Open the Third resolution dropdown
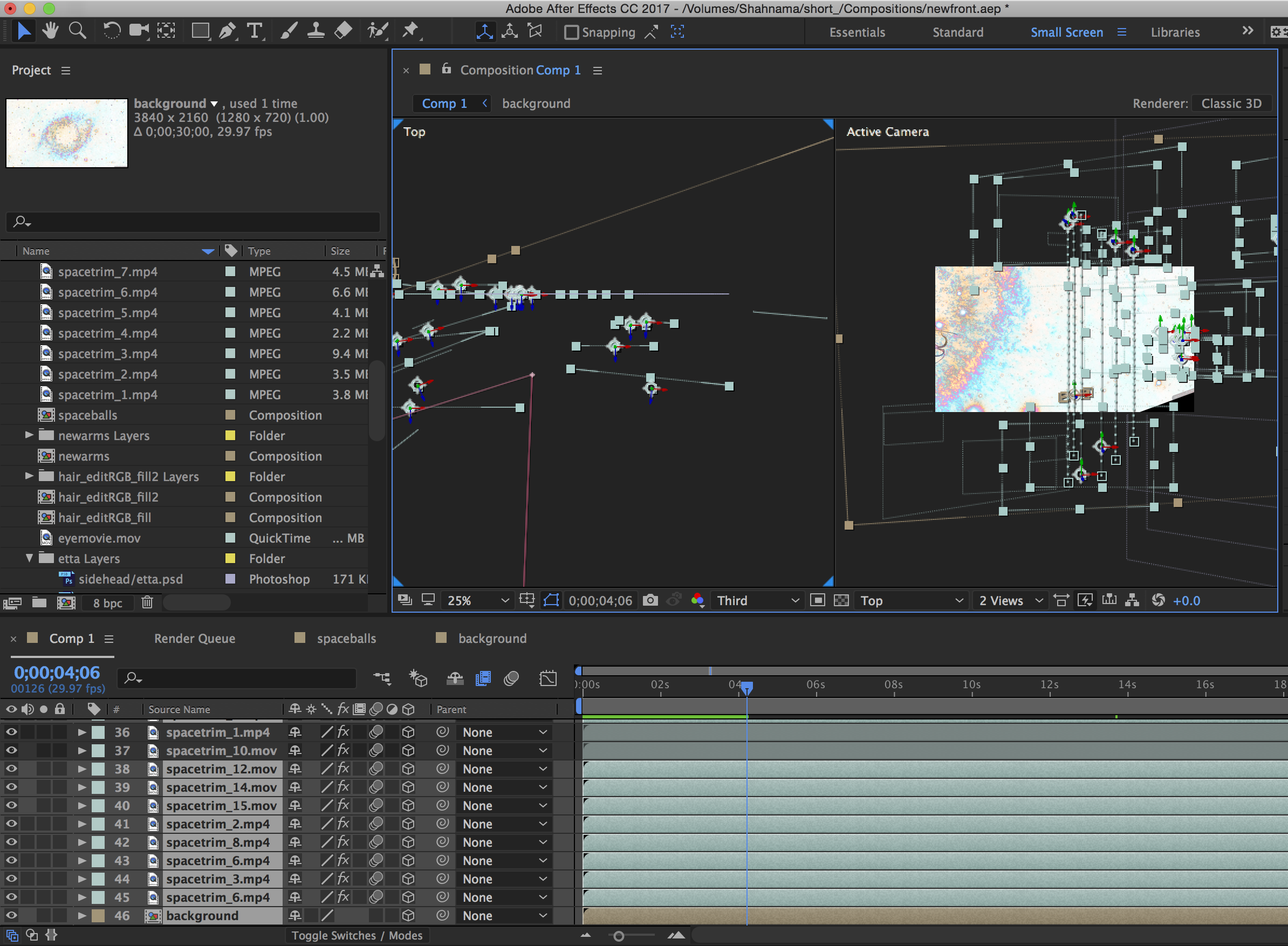Viewport: 1288px width, 946px height. point(757,600)
